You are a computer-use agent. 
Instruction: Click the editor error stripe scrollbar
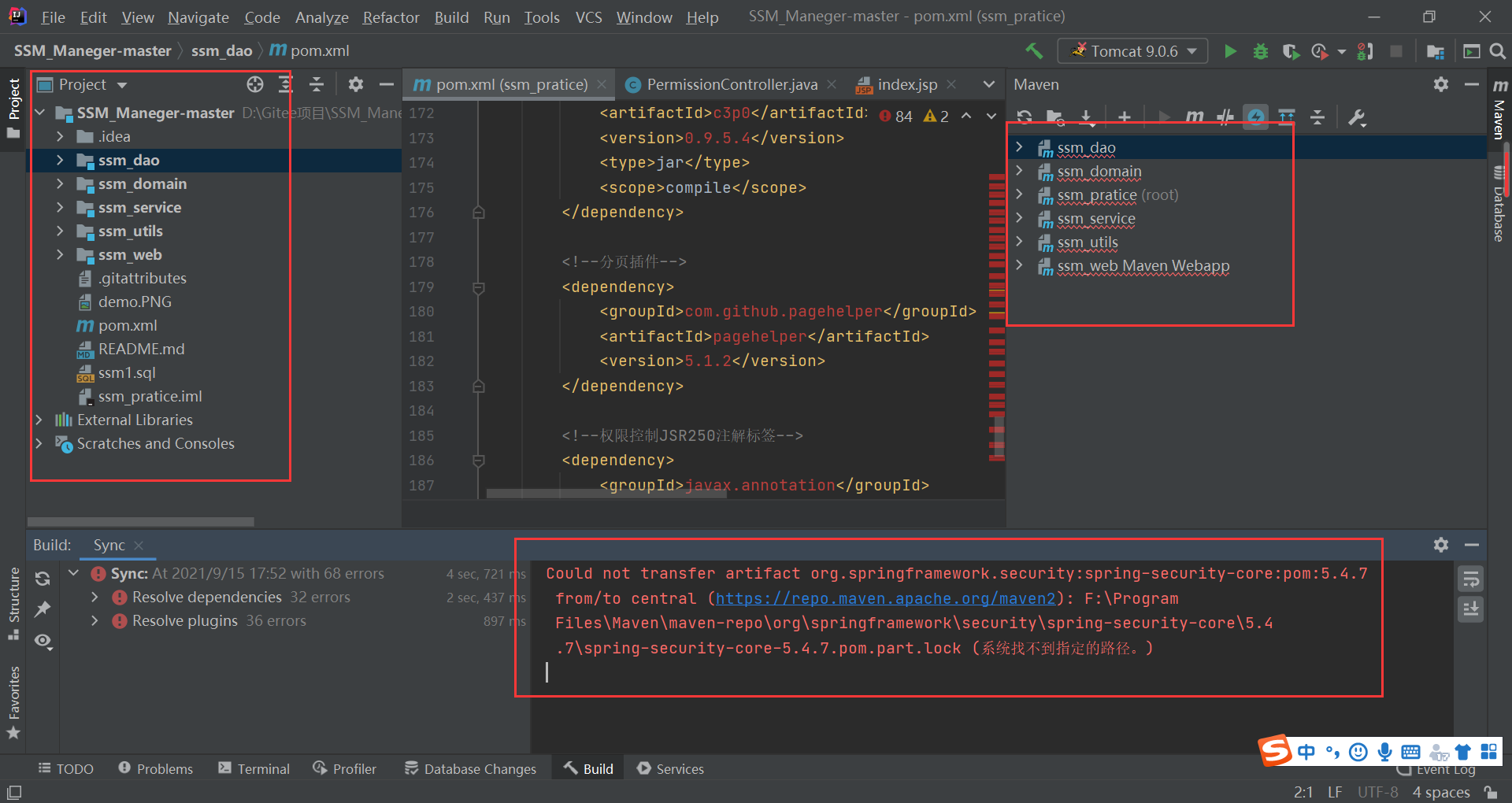click(996, 315)
